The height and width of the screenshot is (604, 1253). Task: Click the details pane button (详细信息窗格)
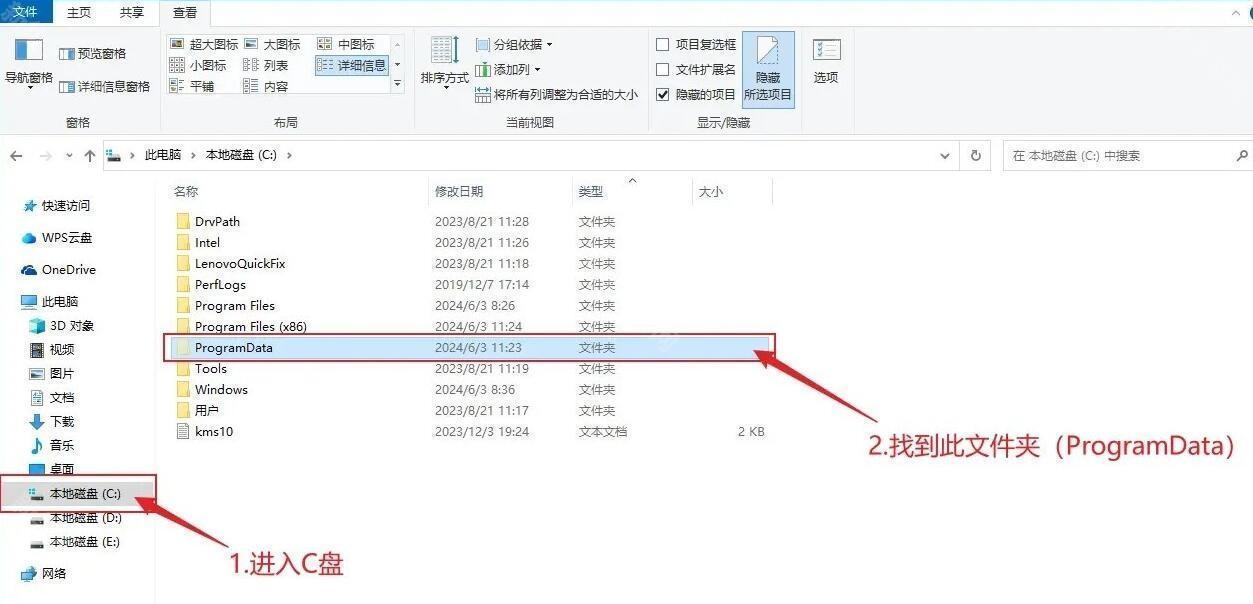tap(105, 87)
